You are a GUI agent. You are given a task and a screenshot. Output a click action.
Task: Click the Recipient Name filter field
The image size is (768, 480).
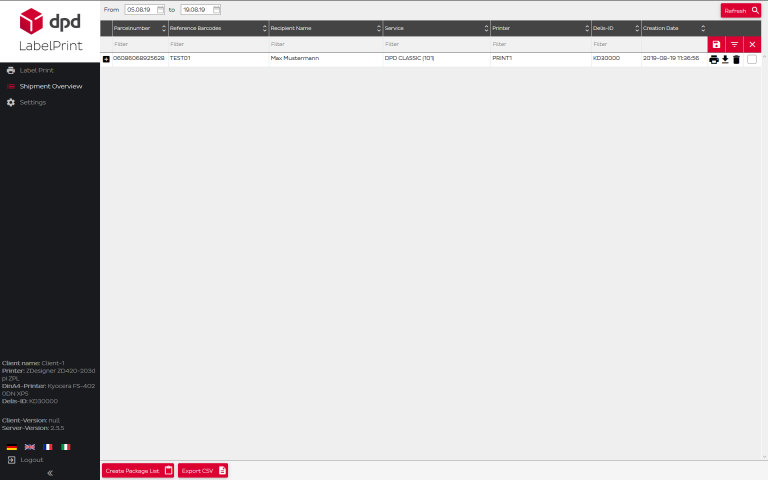click(325, 44)
